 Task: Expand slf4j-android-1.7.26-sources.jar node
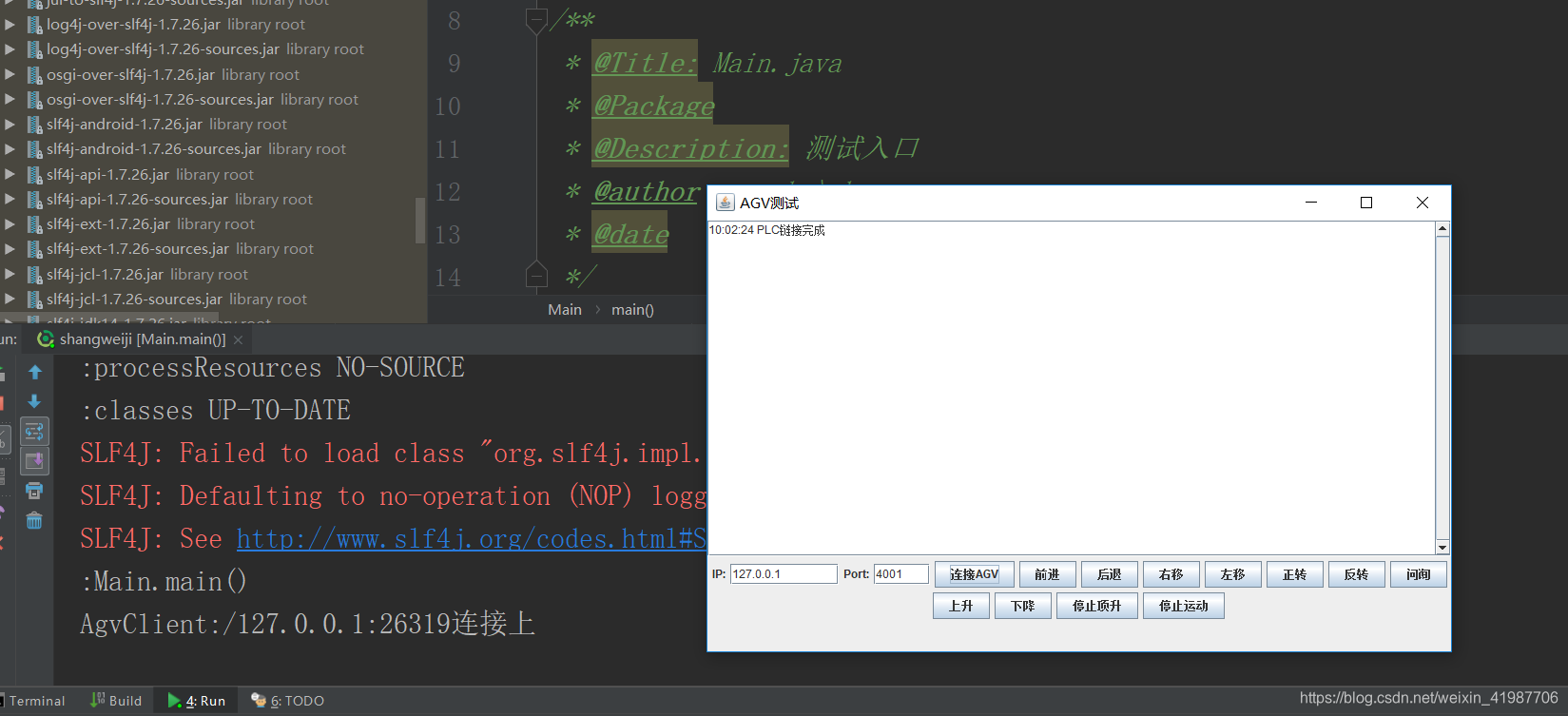pos(10,148)
